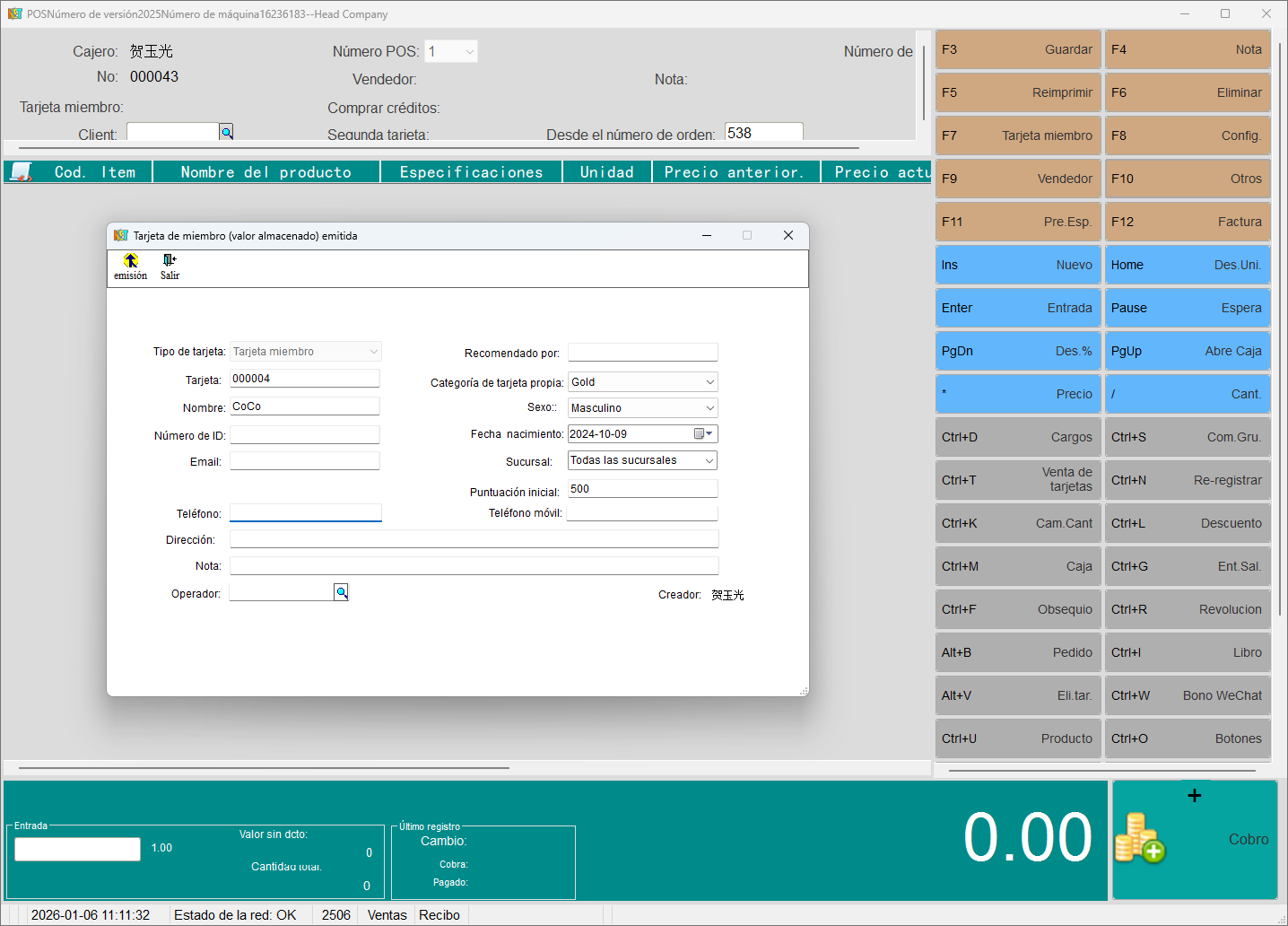Expand the Sucursal dropdown
Viewport: 1288px width, 926px height.
(x=709, y=460)
